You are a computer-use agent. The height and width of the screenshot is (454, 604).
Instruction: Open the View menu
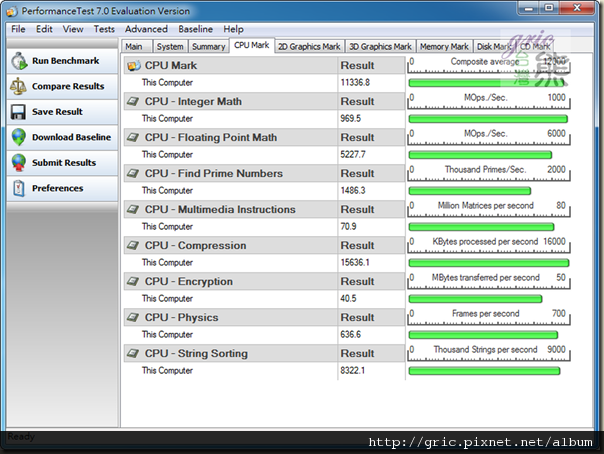point(73,29)
